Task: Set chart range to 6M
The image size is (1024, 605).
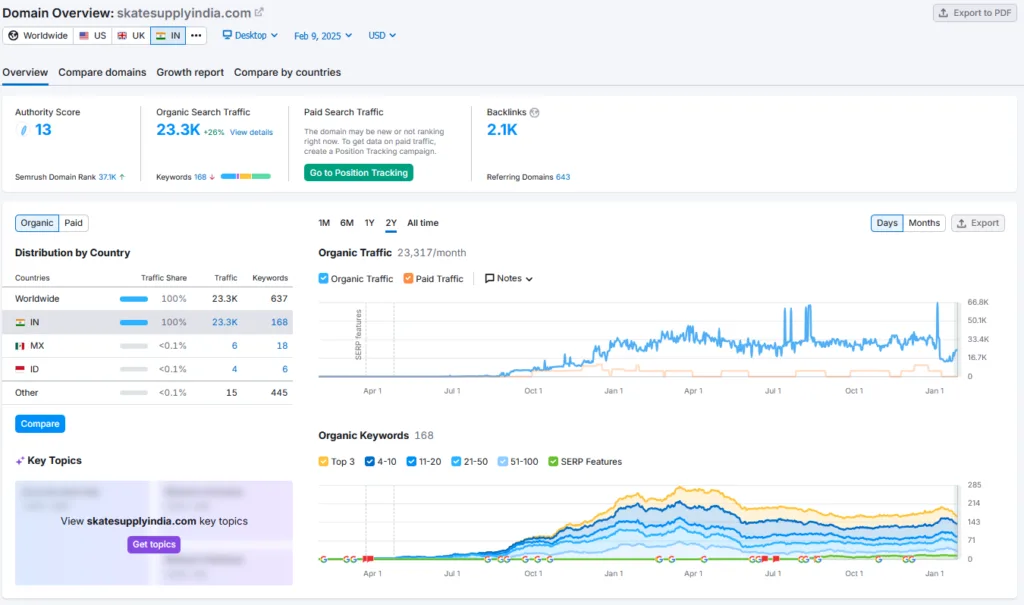Action: (347, 223)
